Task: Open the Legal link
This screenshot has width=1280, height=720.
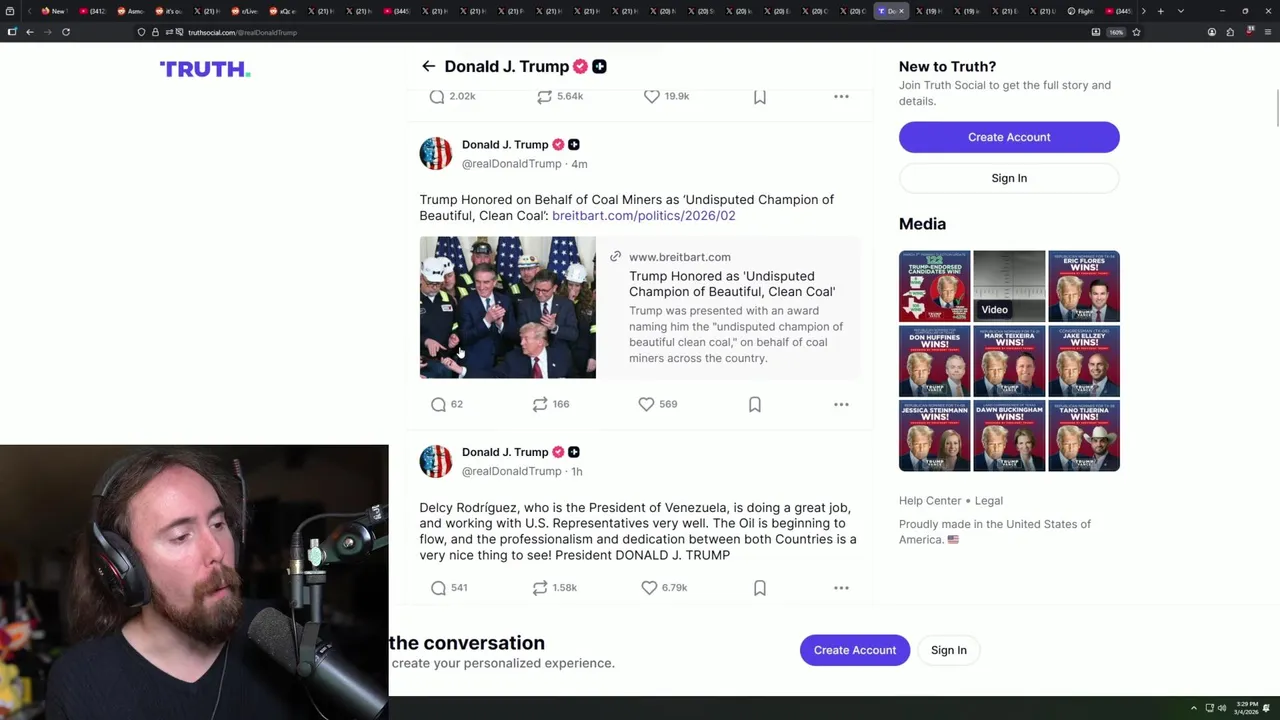Action: coord(988,500)
